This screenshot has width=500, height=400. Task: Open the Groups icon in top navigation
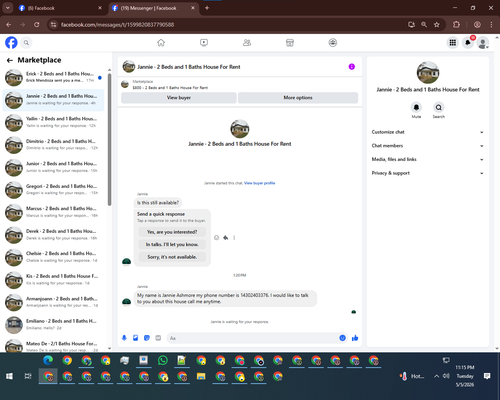click(333, 43)
